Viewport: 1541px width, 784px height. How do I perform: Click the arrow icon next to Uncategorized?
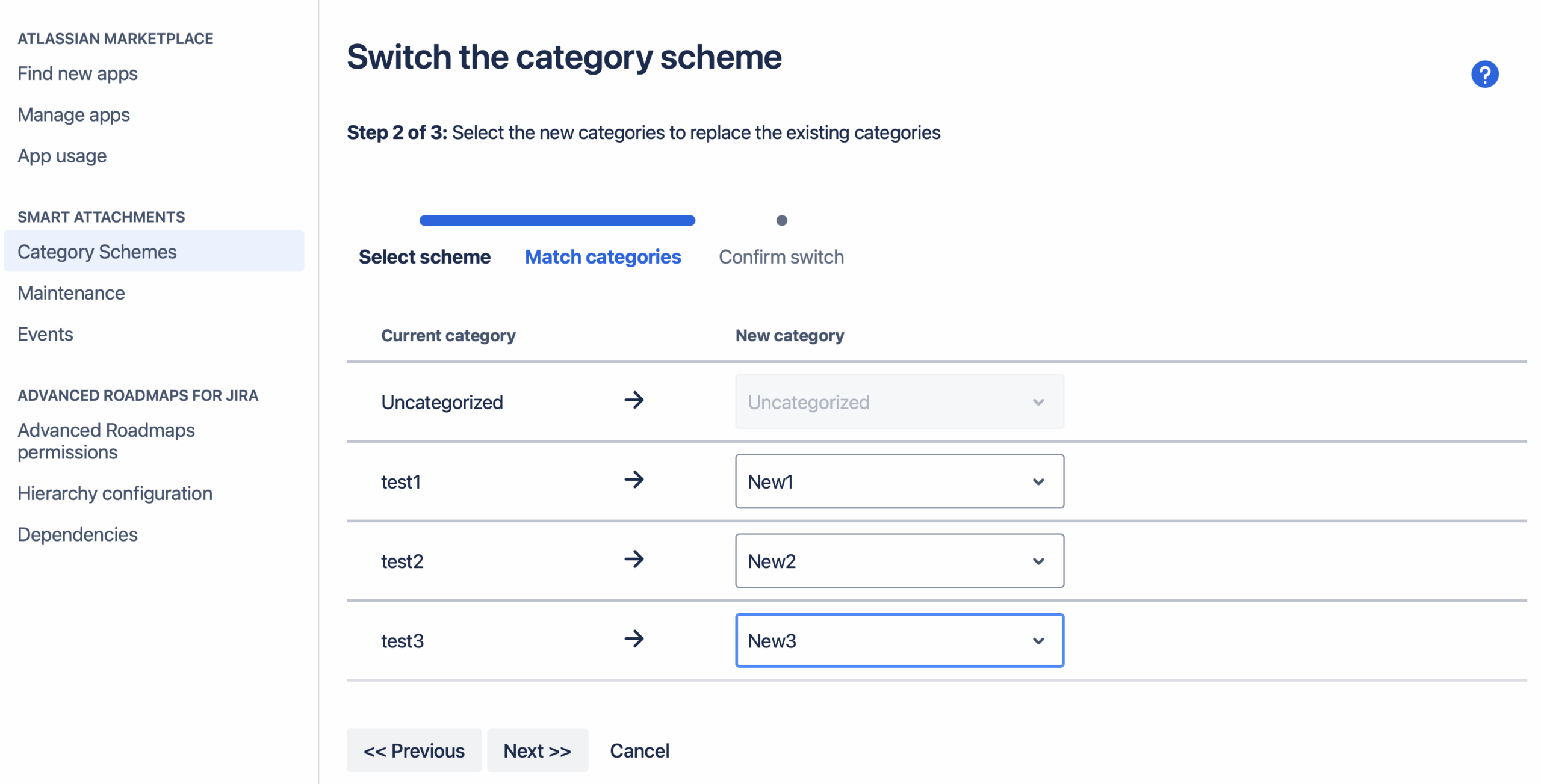click(634, 400)
